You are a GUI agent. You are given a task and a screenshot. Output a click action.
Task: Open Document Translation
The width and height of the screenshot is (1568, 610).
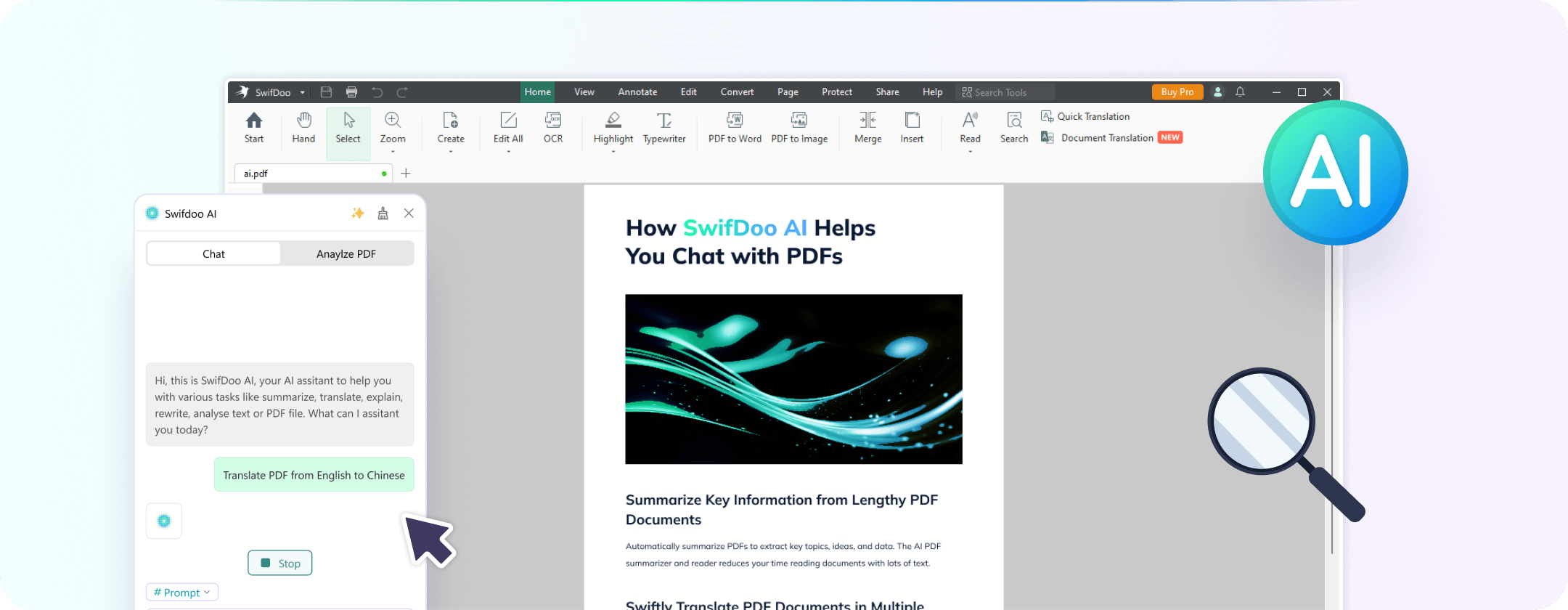[x=1111, y=137]
